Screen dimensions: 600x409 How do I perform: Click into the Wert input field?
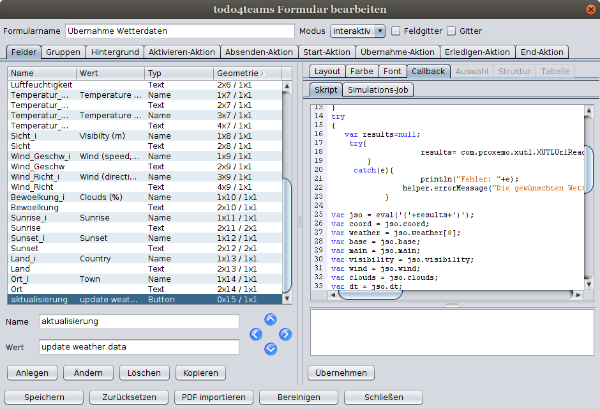(139, 347)
